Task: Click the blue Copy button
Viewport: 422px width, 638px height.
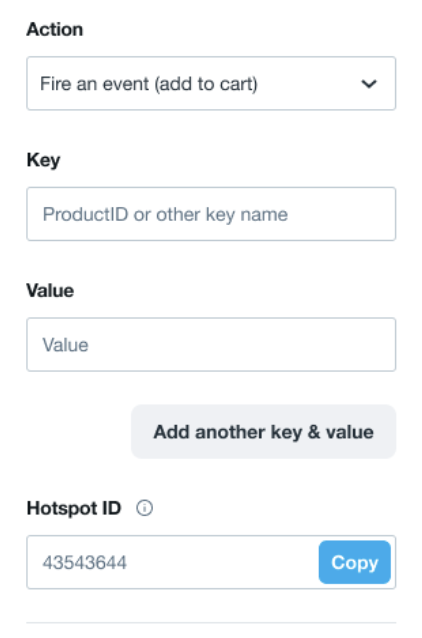Action: click(x=354, y=562)
